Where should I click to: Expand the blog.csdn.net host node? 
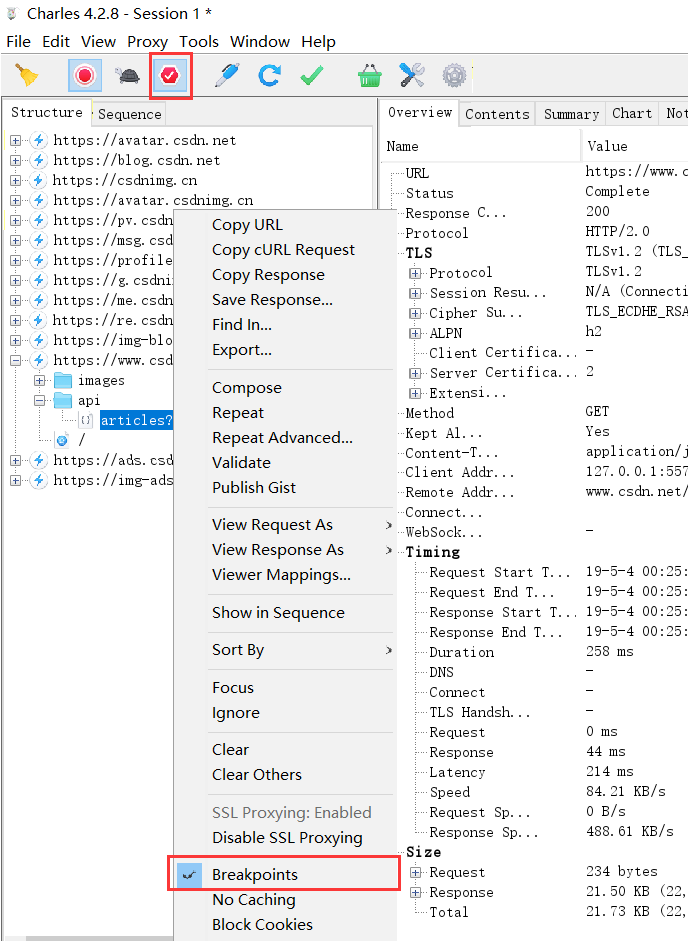pyautogui.click(x=16, y=160)
